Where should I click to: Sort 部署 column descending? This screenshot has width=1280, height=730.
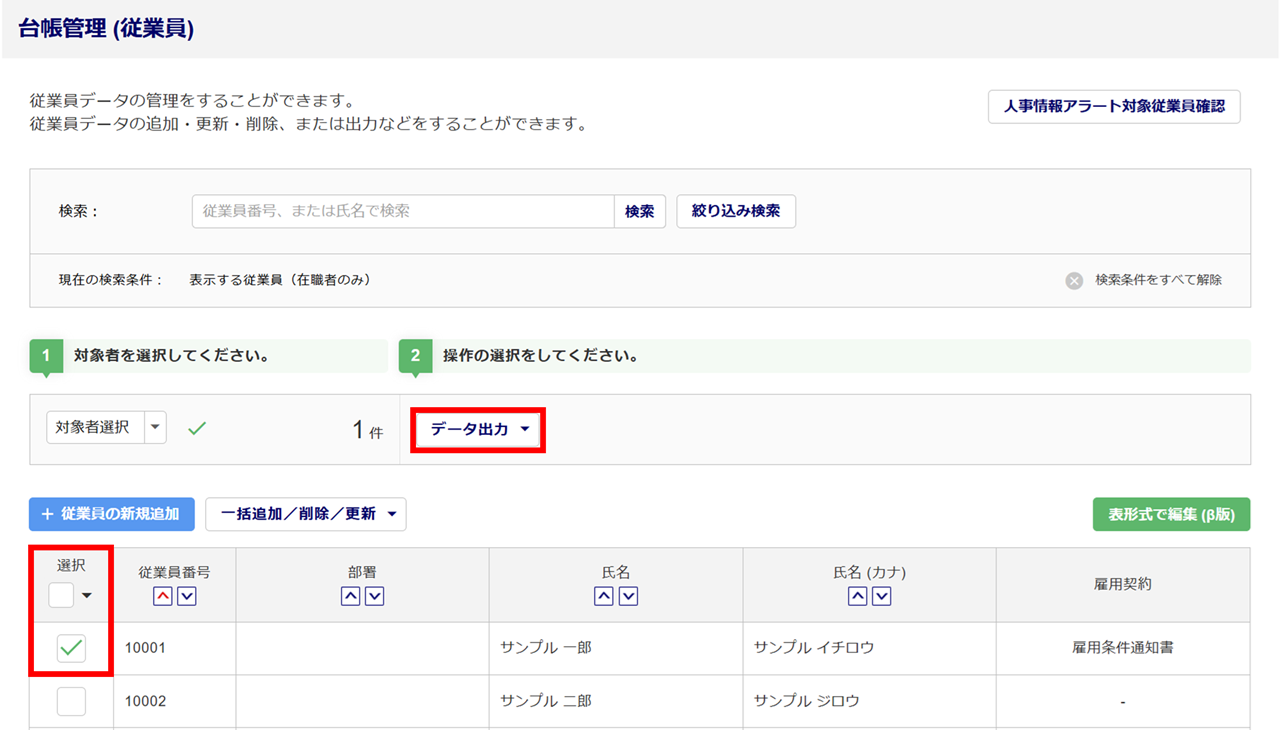375,596
